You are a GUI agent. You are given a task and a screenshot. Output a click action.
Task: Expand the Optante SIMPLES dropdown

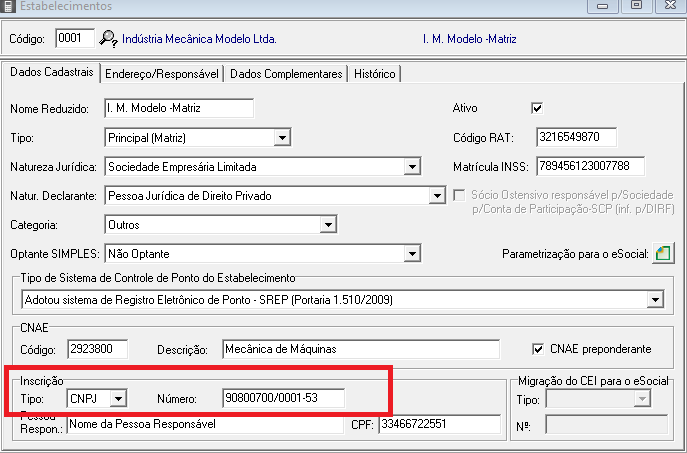(411, 254)
